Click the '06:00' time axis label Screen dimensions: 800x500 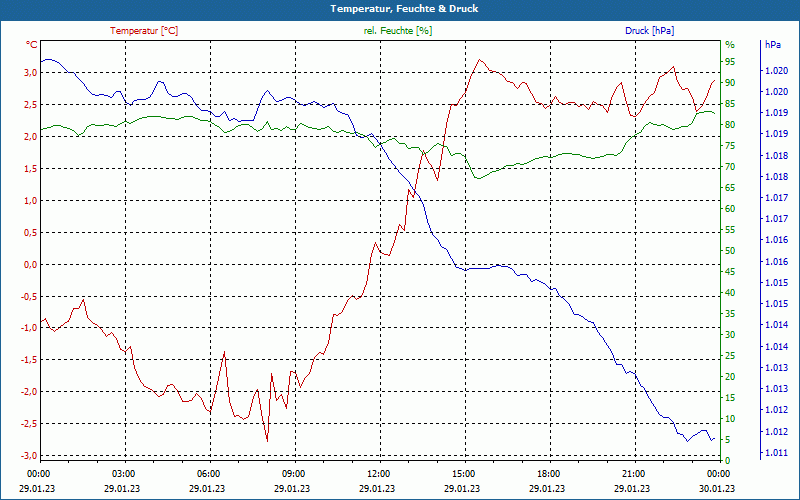tap(208, 473)
